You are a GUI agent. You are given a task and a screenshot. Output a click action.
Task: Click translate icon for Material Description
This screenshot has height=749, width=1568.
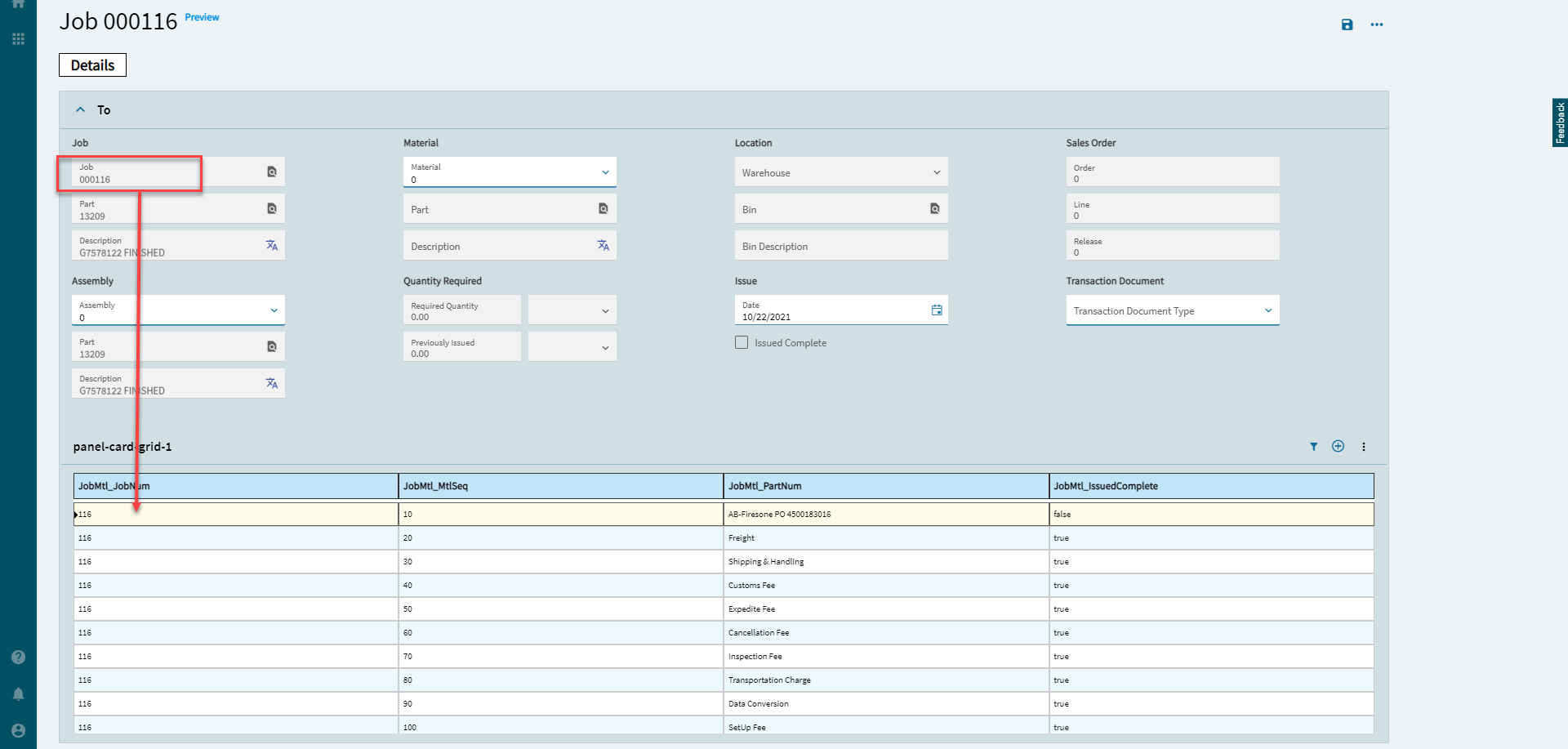coord(603,246)
